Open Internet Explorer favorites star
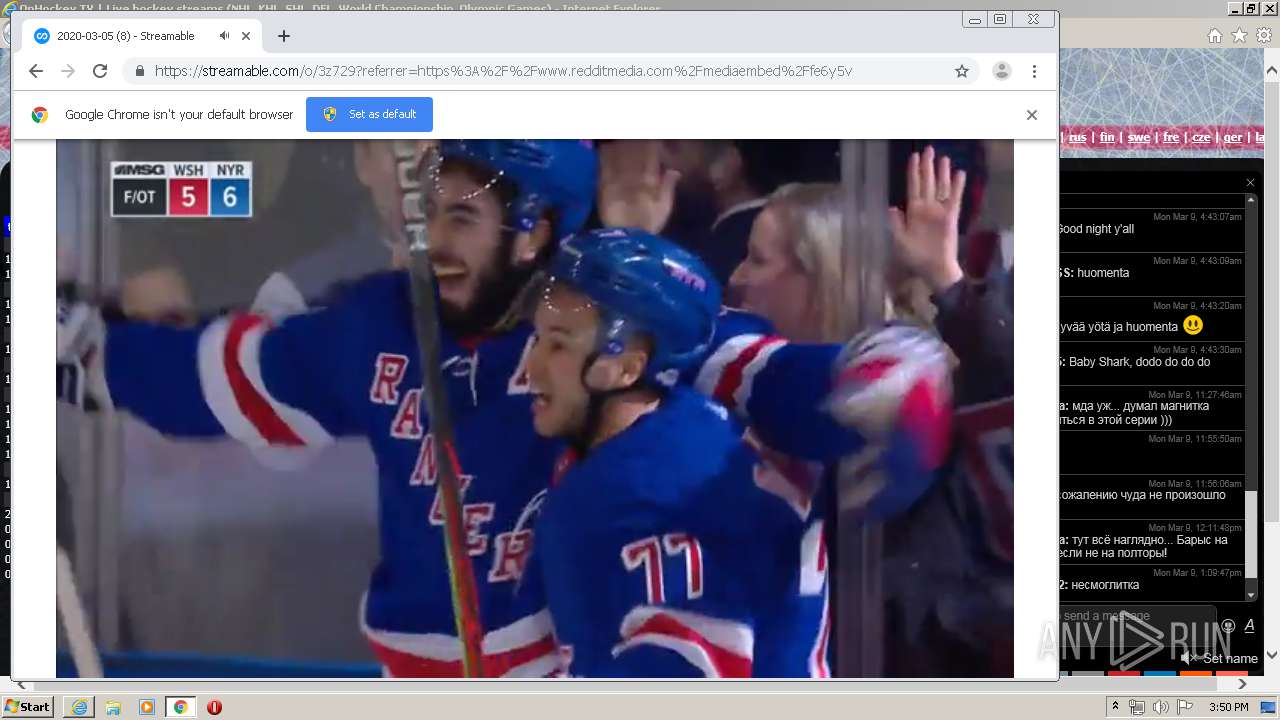This screenshot has width=1280, height=720. point(1240,35)
